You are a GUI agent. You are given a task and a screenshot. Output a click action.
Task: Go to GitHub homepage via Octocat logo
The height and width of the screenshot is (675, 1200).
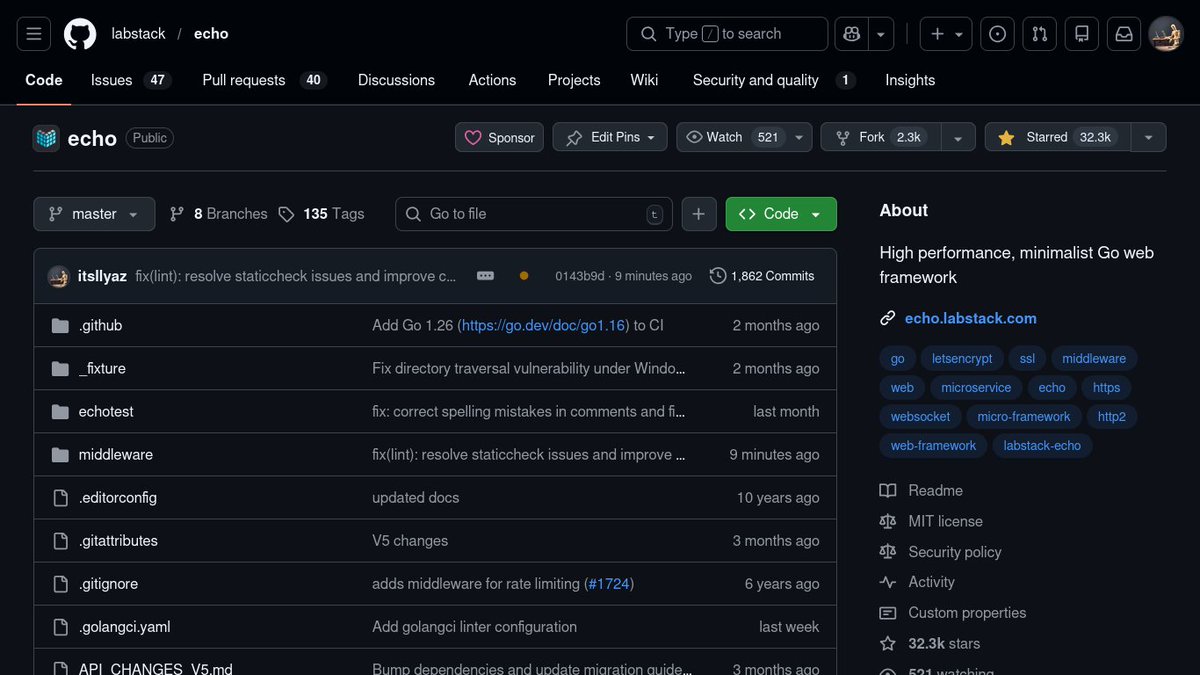coord(80,34)
